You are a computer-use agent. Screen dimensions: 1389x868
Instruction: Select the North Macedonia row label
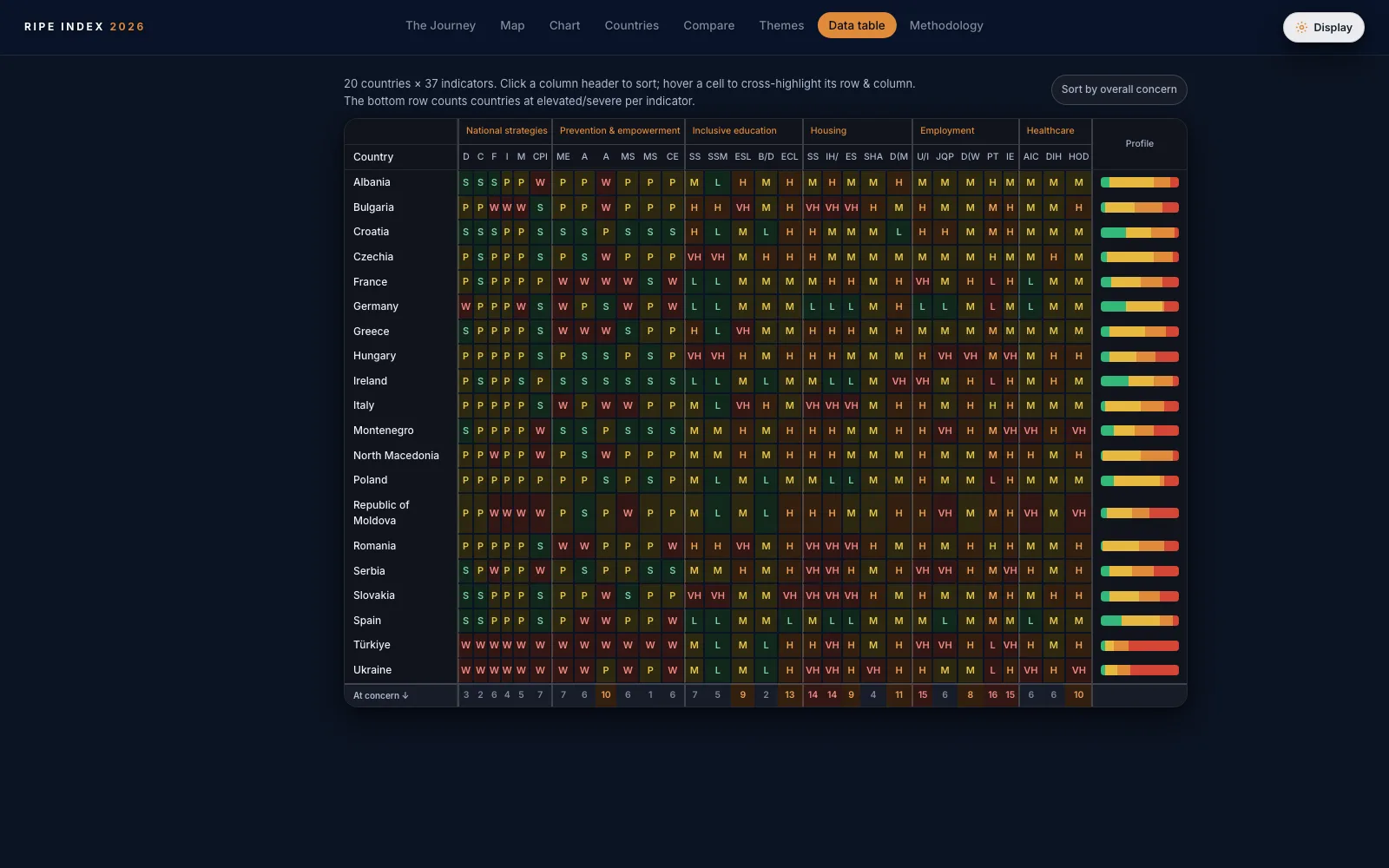click(396, 456)
